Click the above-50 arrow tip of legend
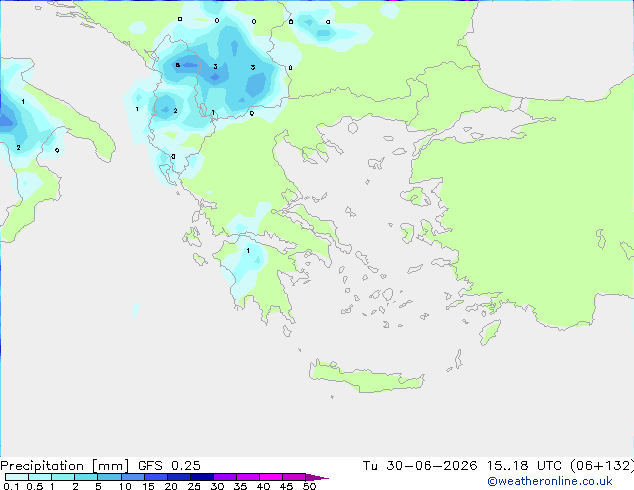 pos(317,477)
